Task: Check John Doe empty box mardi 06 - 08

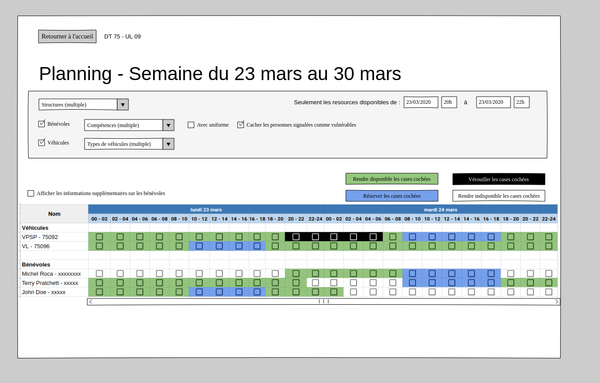Action: click(393, 292)
